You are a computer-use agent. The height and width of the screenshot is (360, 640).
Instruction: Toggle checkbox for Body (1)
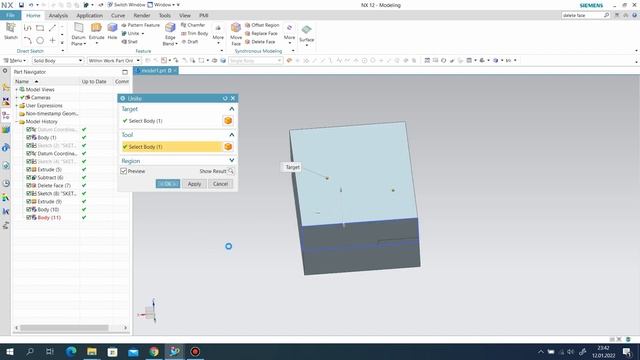click(x=29, y=138)
